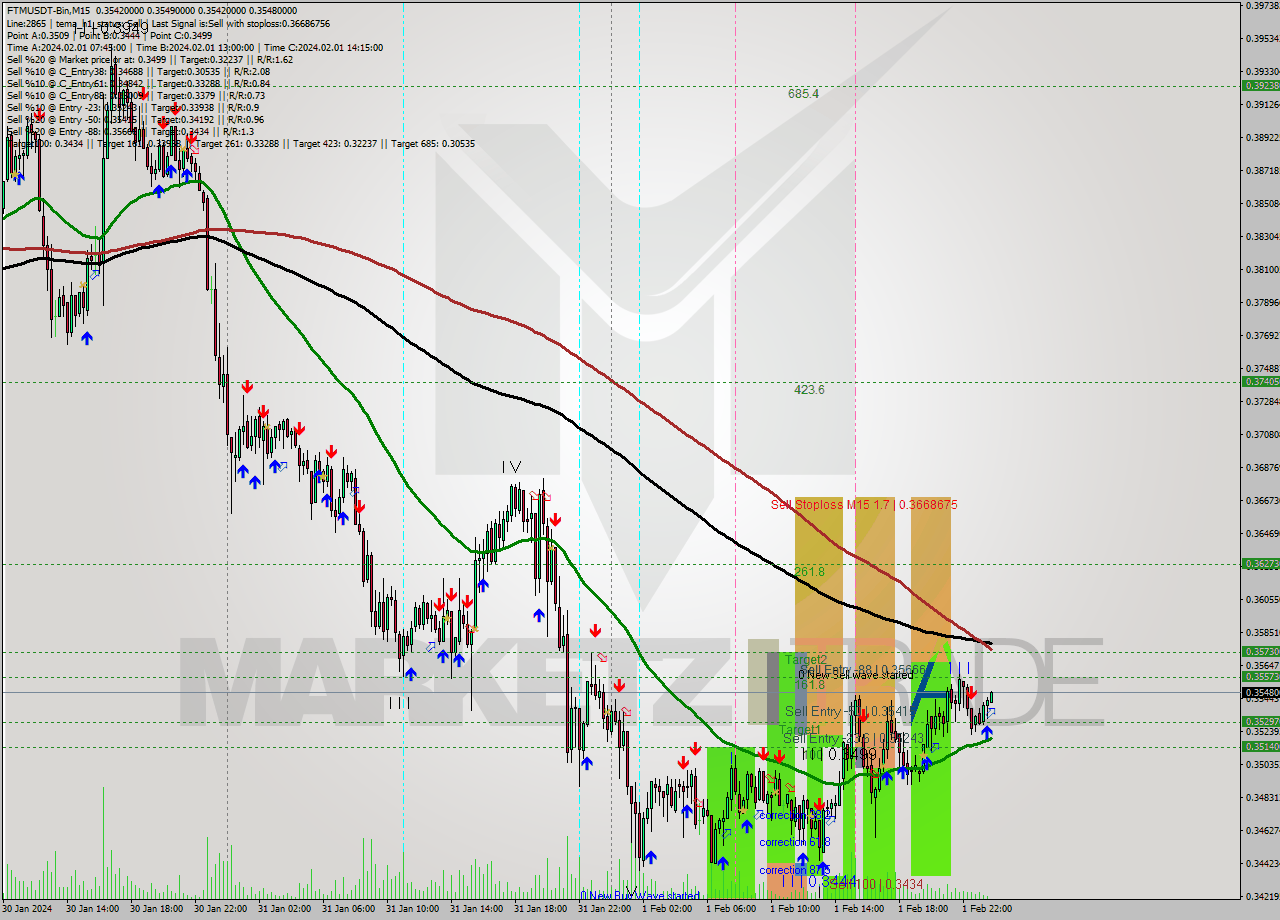
Task: Click the 'Sell %20 @ Market price' line
Action: tap(149, 59)
